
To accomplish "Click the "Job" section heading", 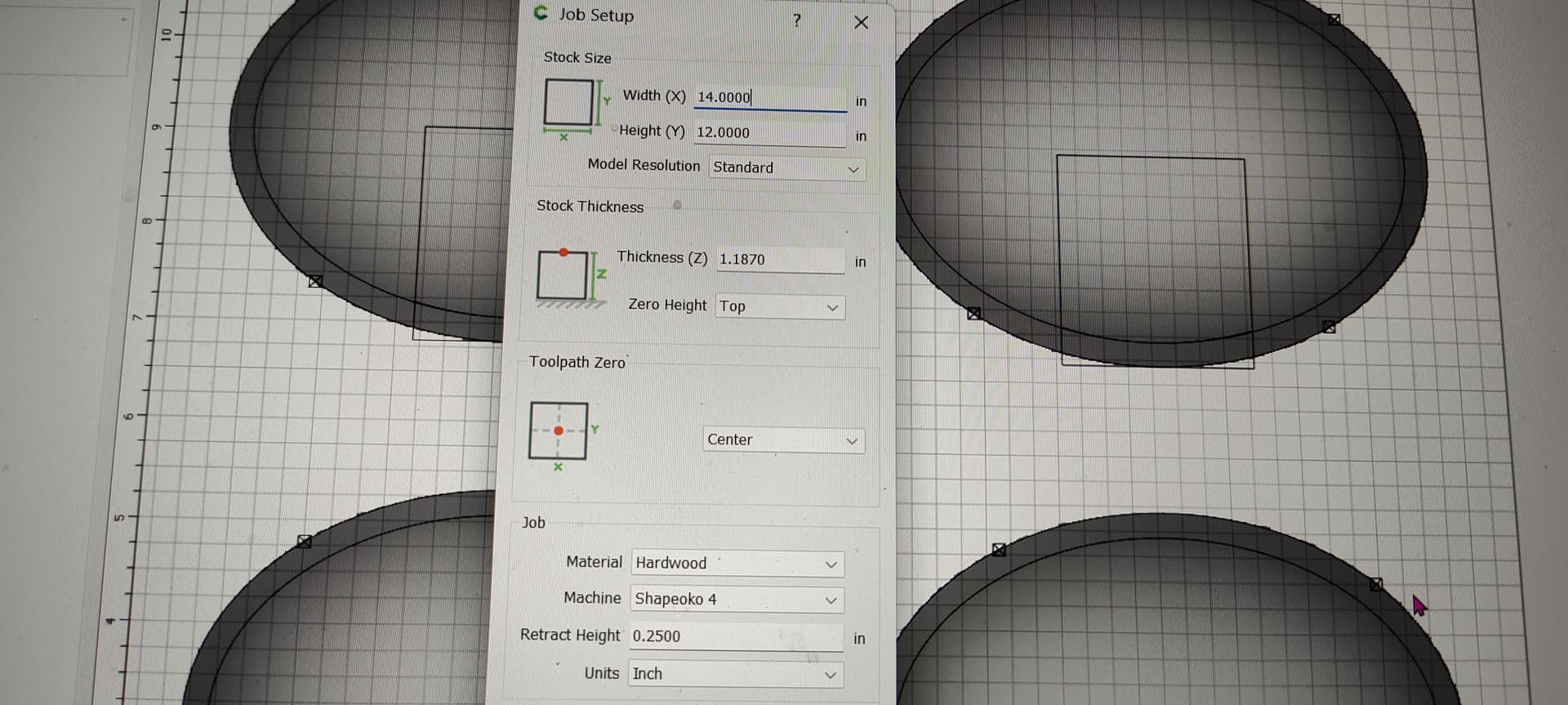I will 533,523.
